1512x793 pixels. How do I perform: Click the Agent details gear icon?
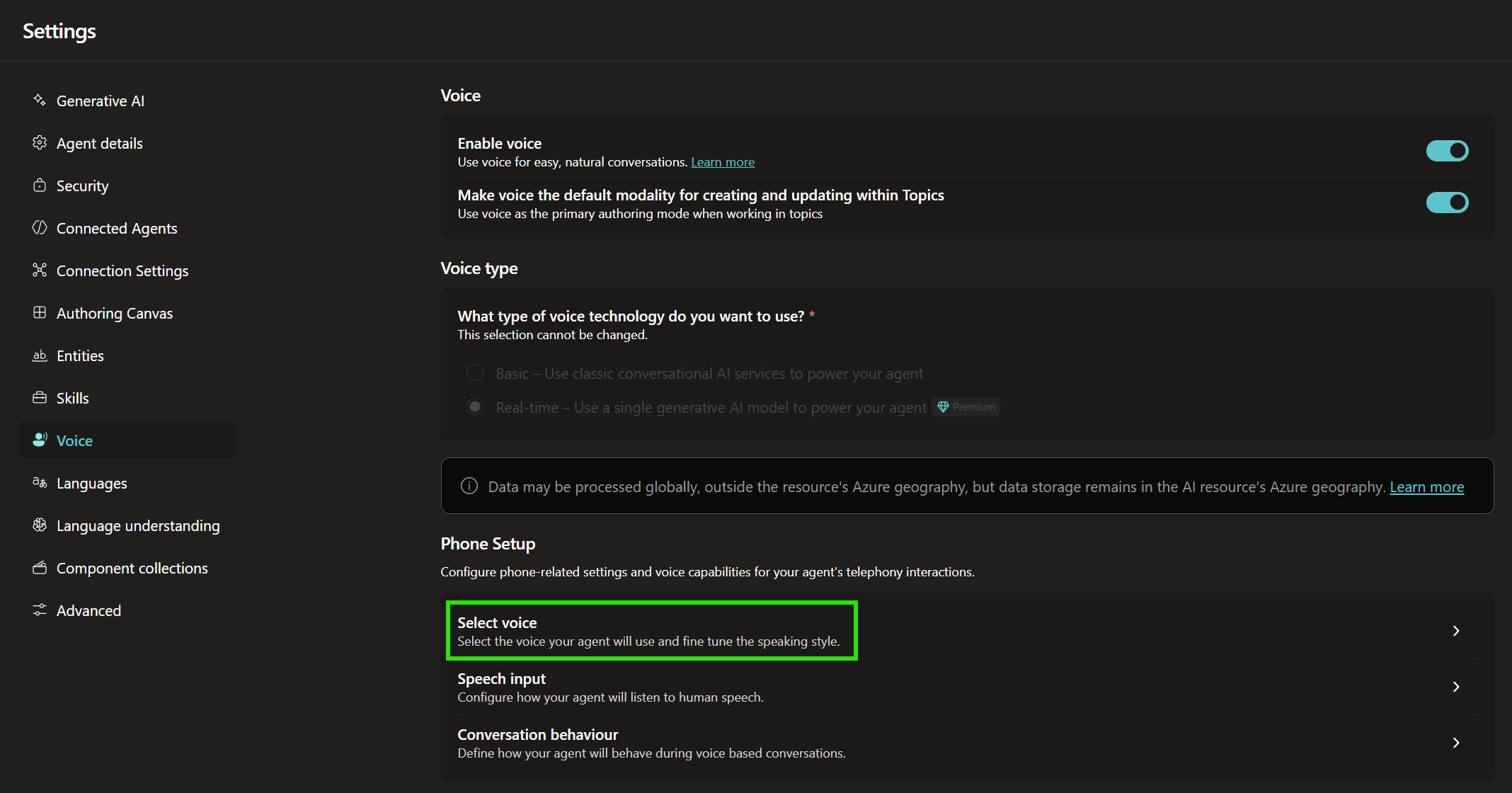(x=40, y=142)
